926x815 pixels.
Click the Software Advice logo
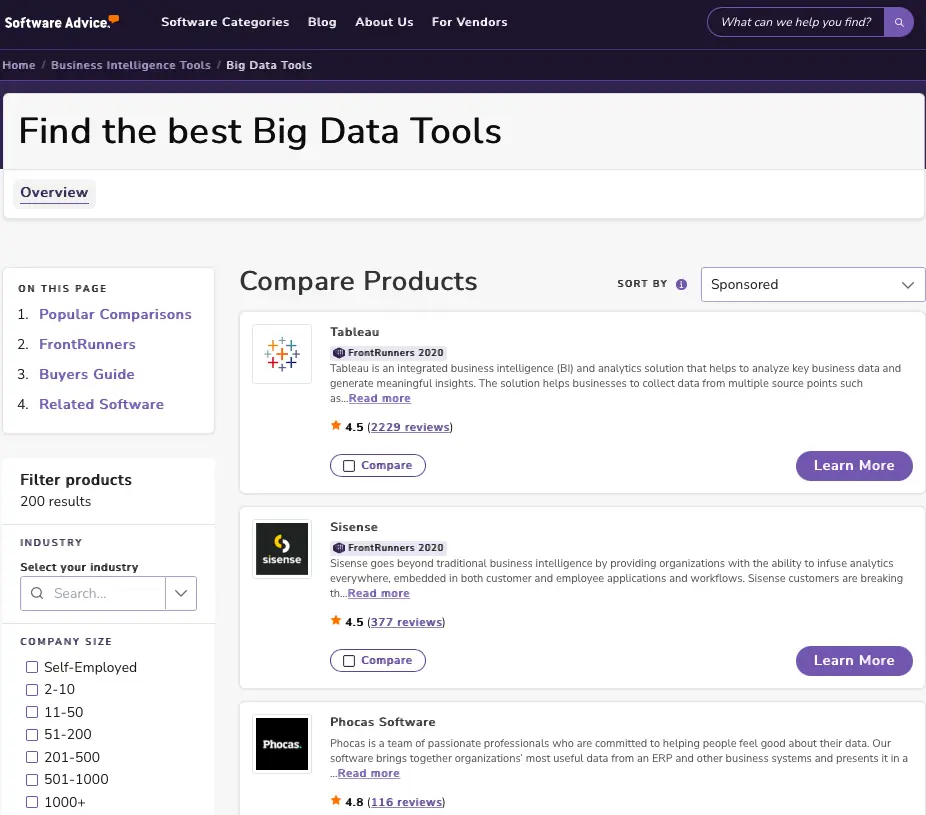[60, 22]
